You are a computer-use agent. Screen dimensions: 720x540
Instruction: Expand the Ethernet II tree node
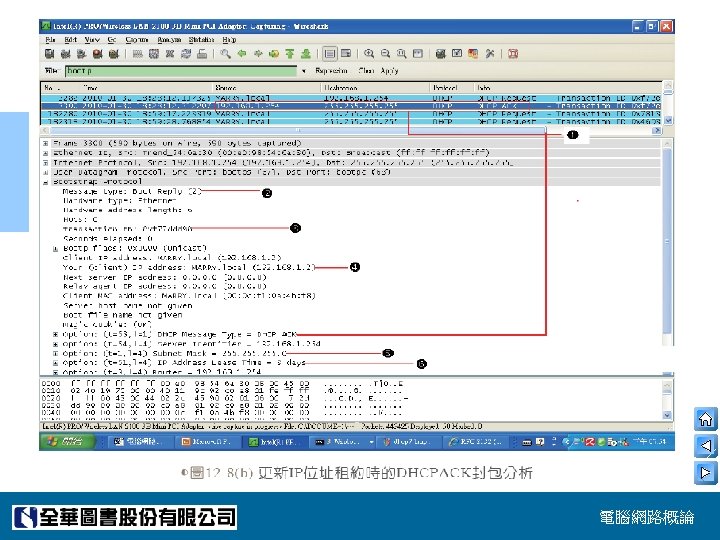point(45,153)
